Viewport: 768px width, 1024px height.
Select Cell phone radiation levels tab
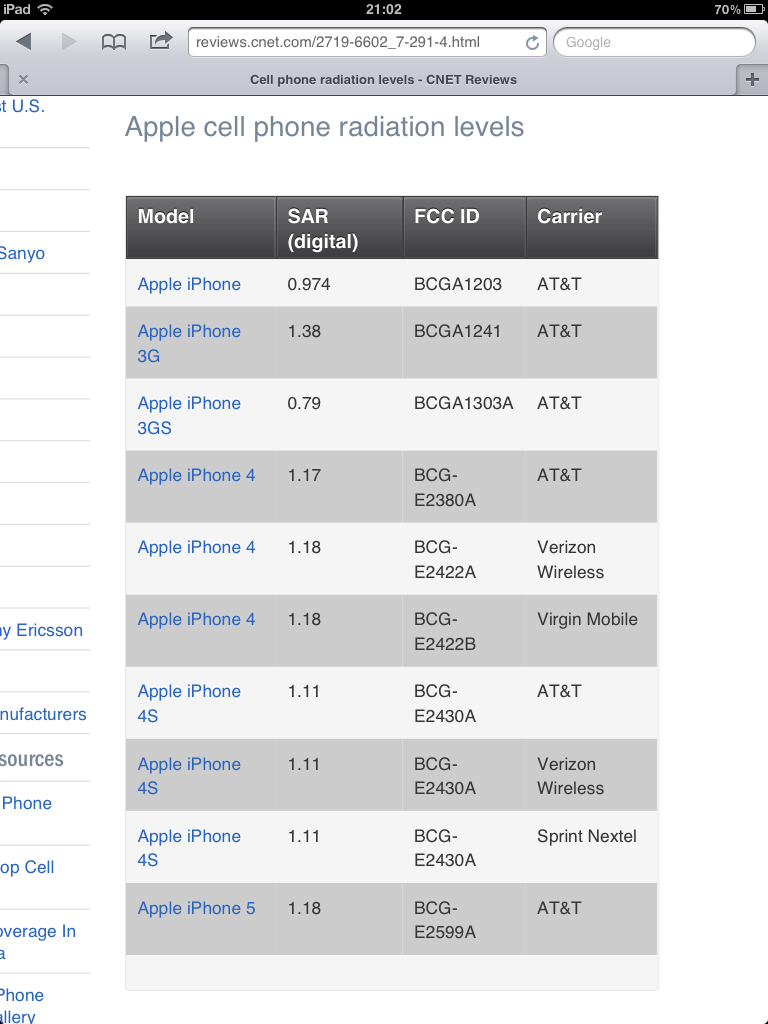(383, 80)
